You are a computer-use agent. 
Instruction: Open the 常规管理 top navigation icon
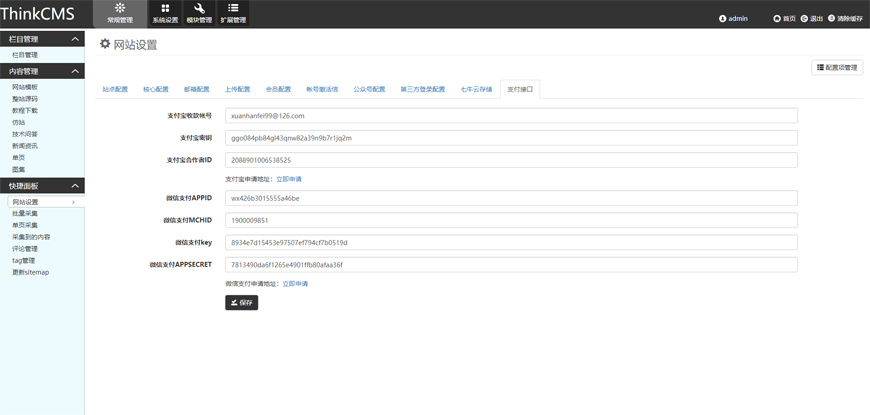tap(119, 9)
